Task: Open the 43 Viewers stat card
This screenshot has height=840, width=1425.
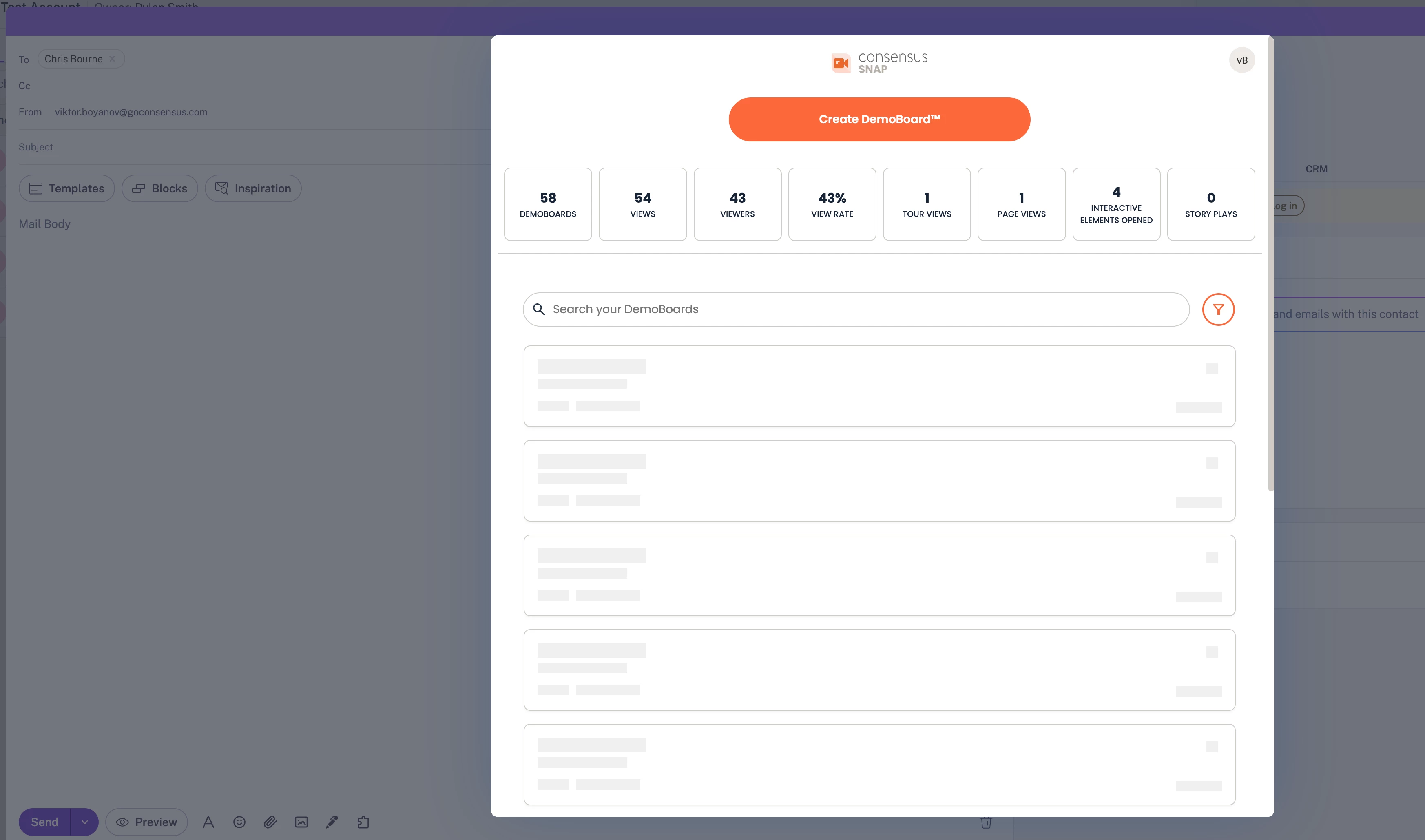Action: 738,204
